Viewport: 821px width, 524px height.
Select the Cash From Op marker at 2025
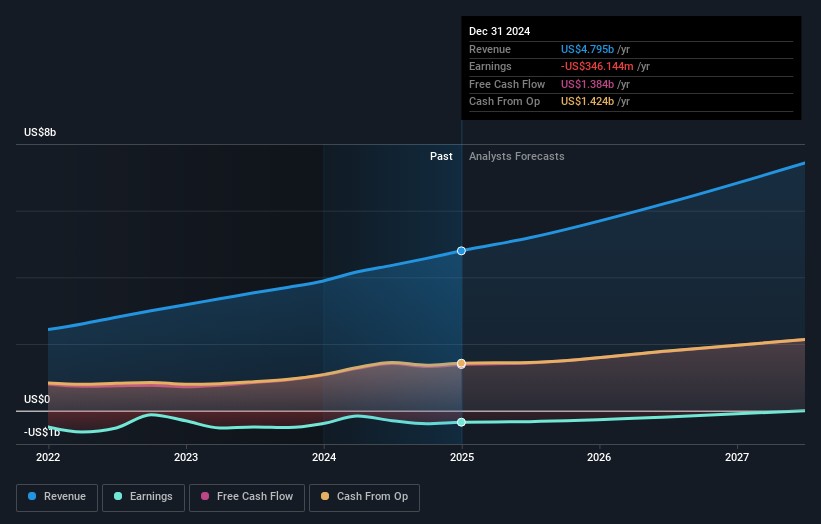point(461,364)
